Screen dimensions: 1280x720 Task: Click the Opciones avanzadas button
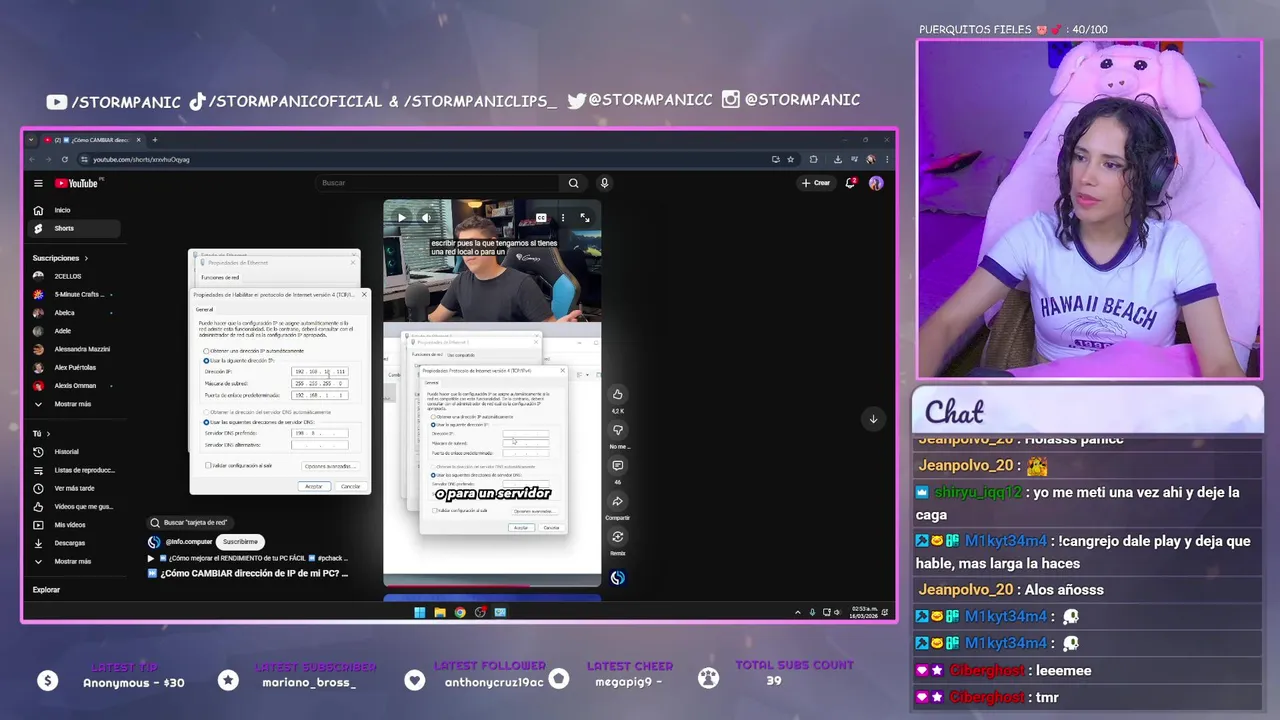[x=329, y=466]
